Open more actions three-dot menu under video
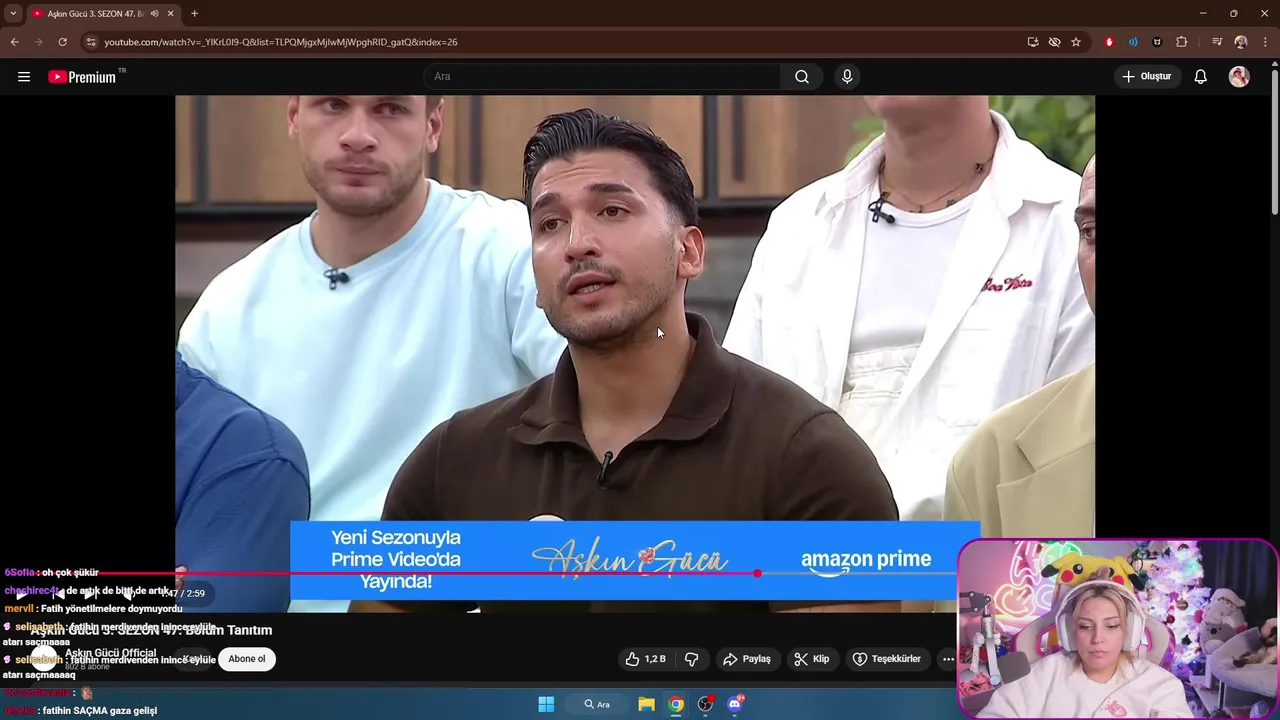 (x=948, y=659)
